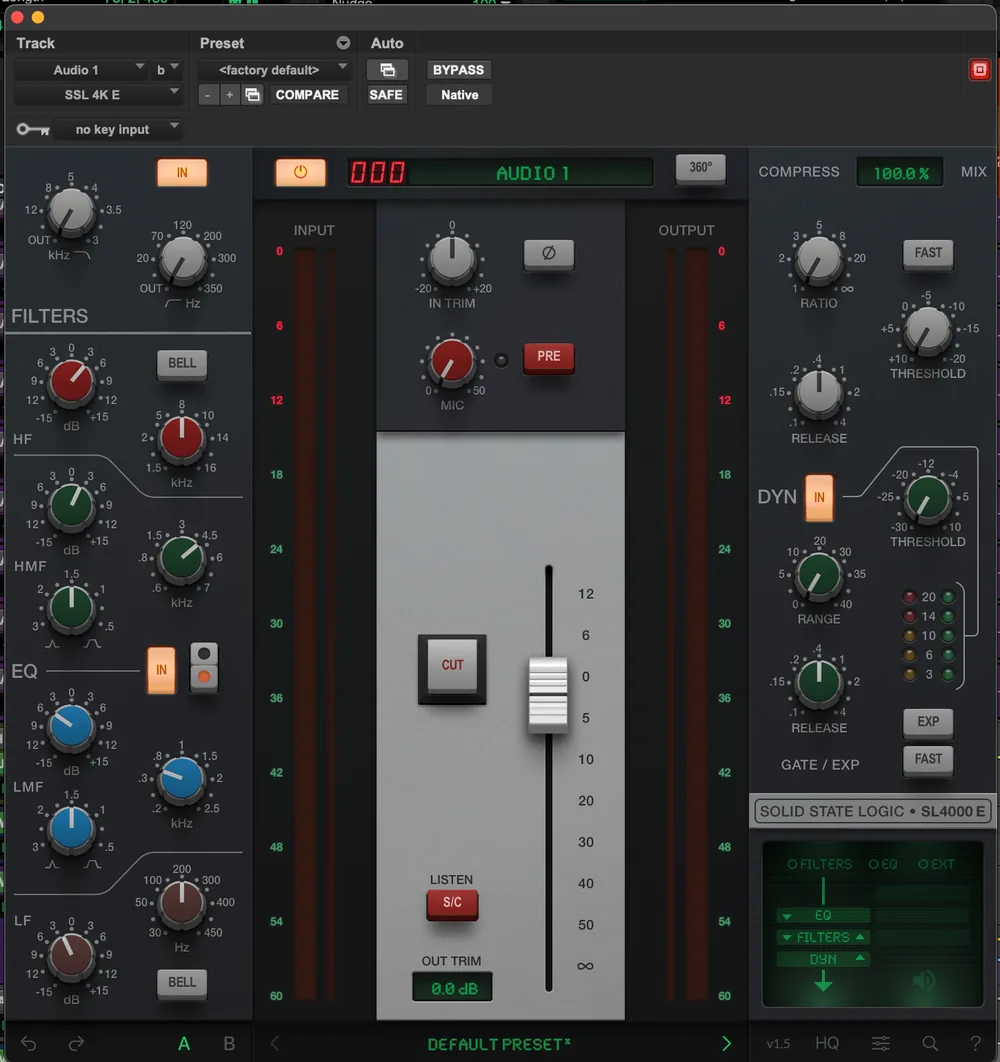1000x1062 pixels.
Task: Toggle the gate FAST button
Action: 928,759
